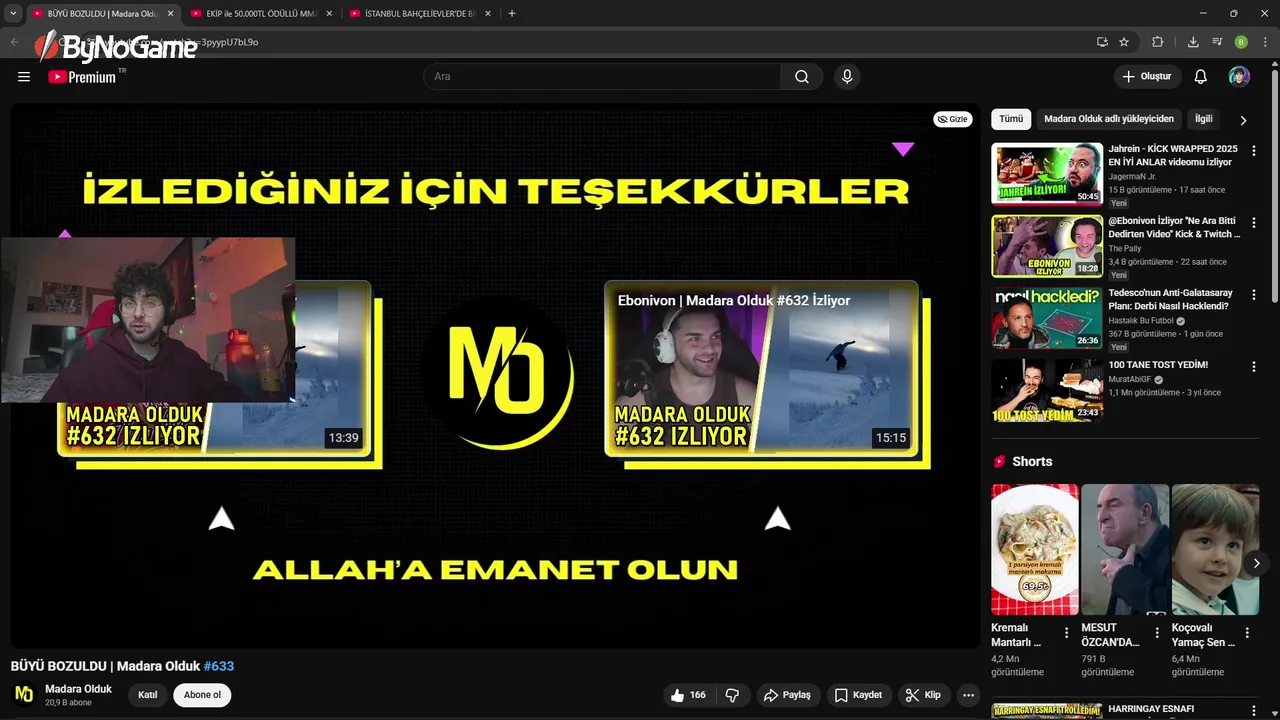Open the notifications bell
Image resolution: width=1280 pixels, height=720 pixels.
pos(1201,77)
